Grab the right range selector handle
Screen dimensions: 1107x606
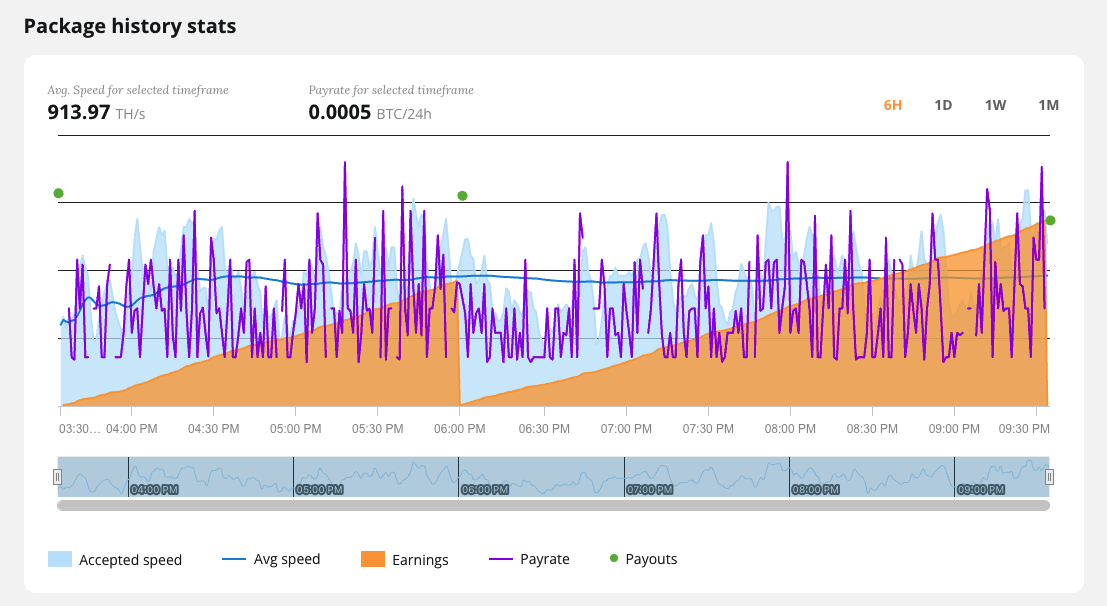pos(1049,477)
